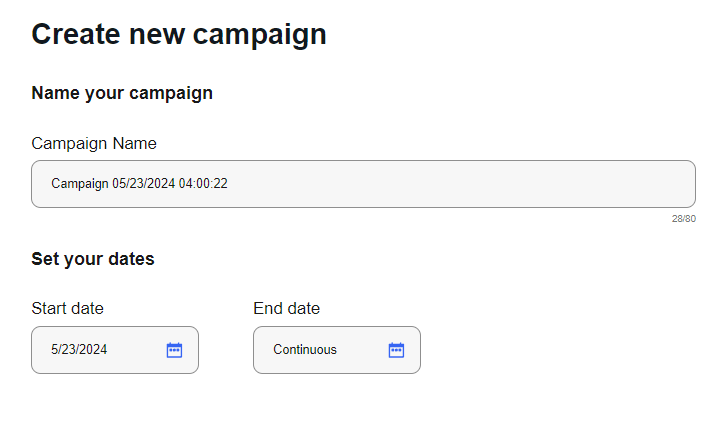This screenshot has height=423, width=718.
Task: Click the Continuous end date value
Action: click(x=305, y=350)
